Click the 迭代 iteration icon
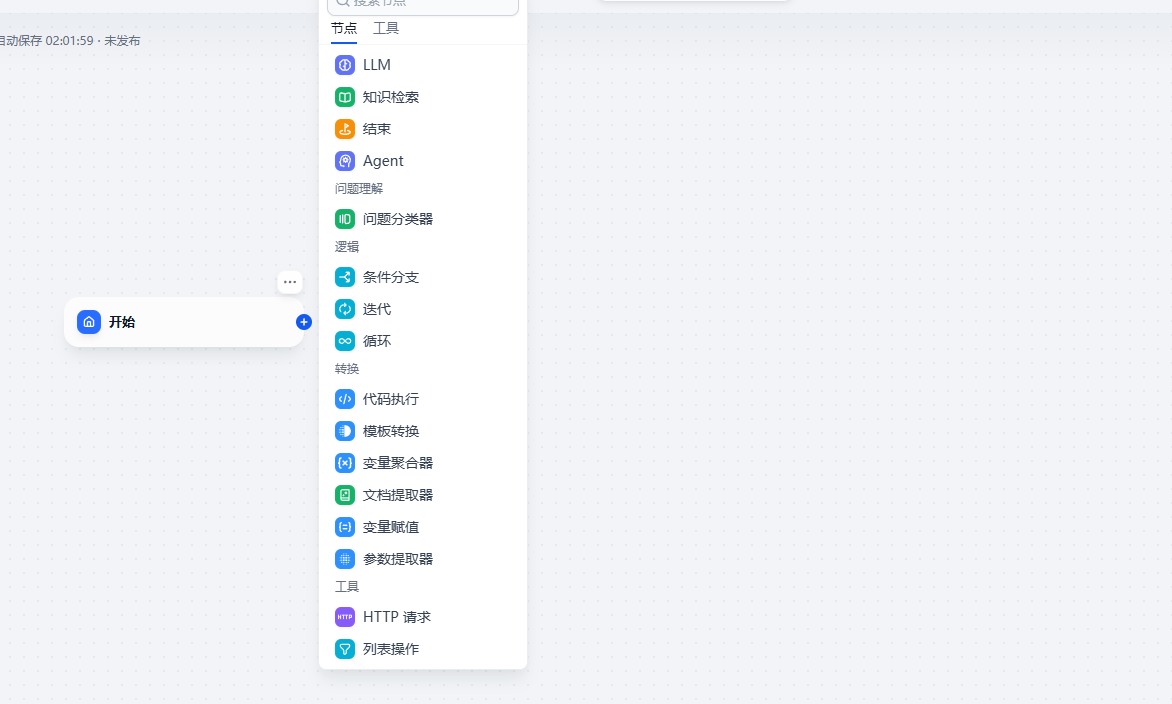 click(345, 309)
